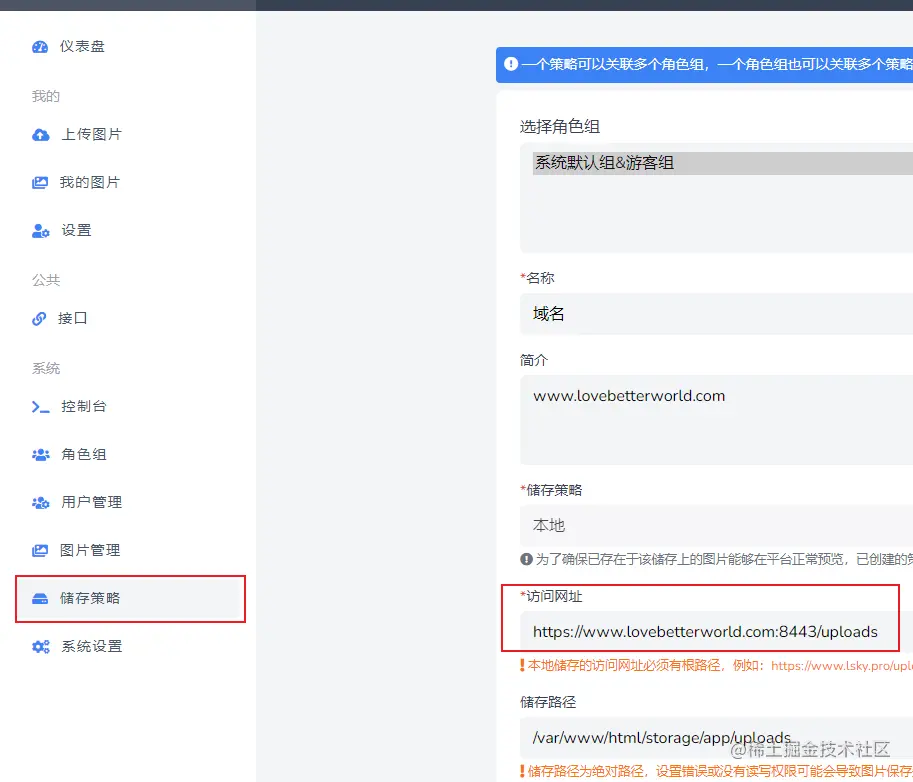Click the 访问网址 input field
Viewport: 913px width, 782px height.
[x=716, y=632]
